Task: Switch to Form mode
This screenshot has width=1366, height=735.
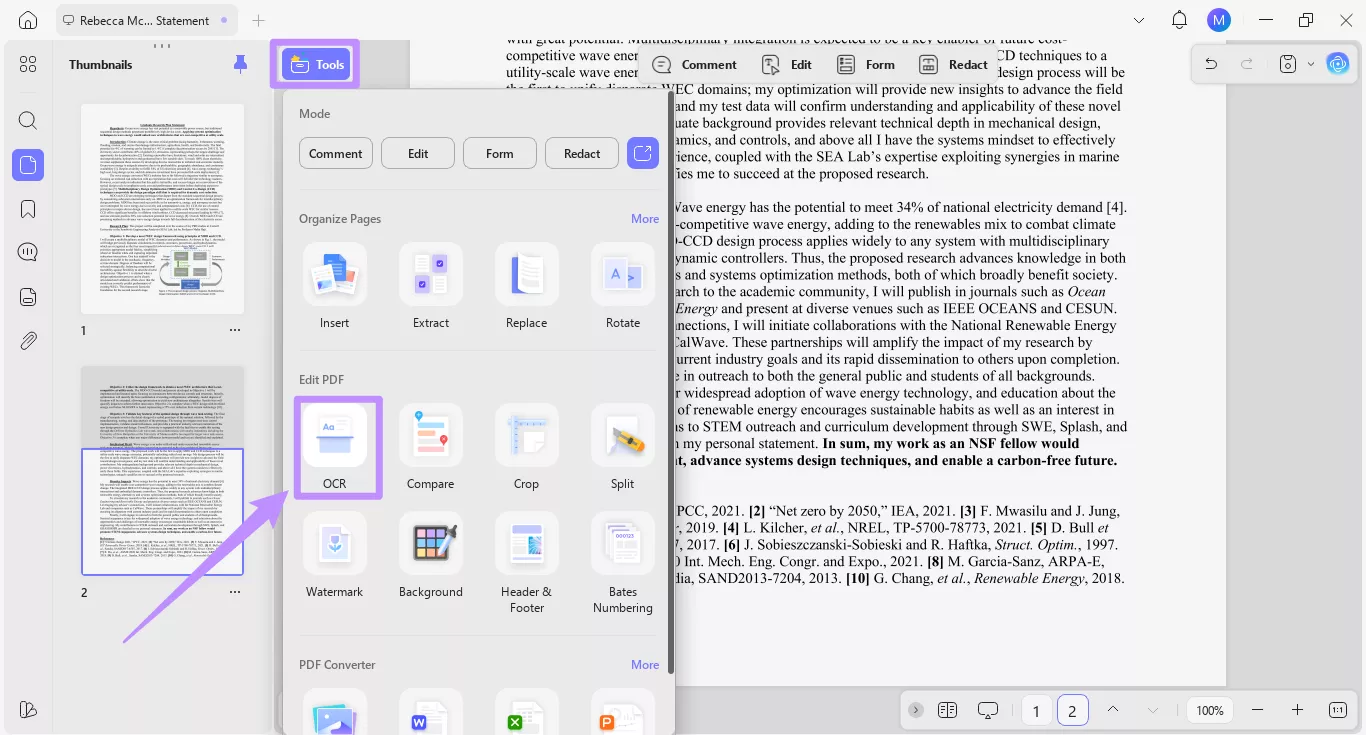Action: coord(499,153)
